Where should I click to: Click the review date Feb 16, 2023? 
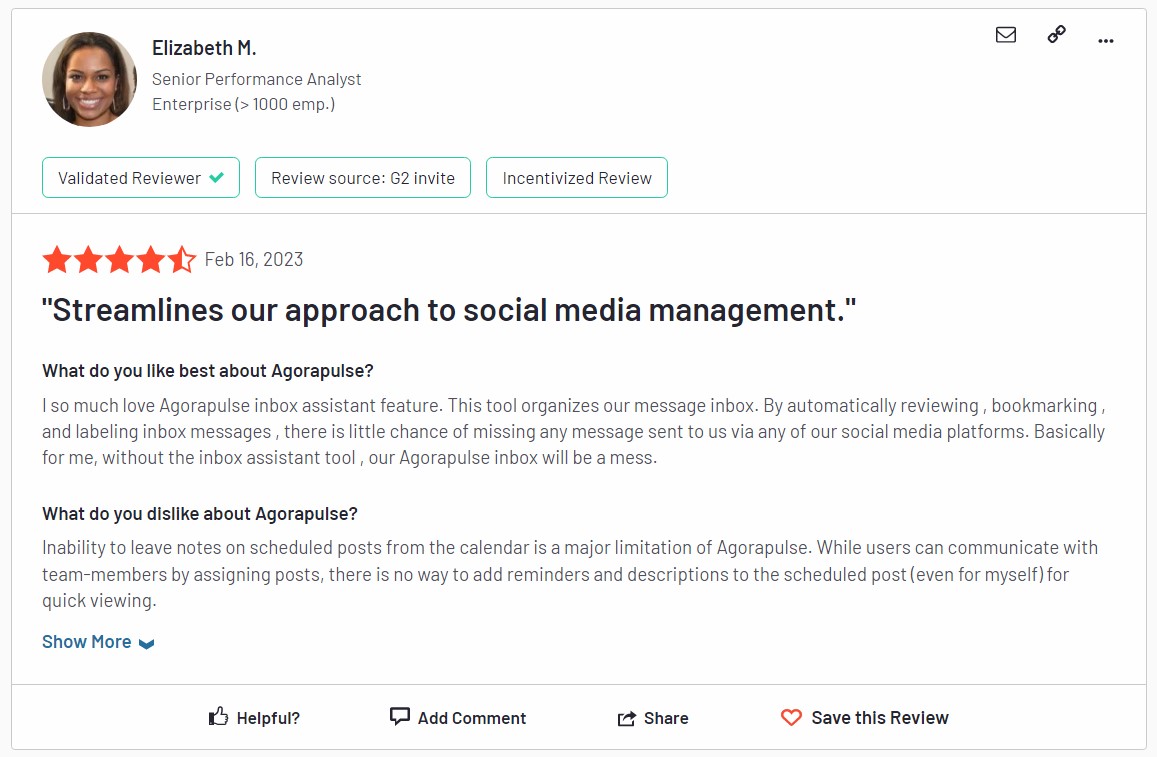tap(254, 260)
